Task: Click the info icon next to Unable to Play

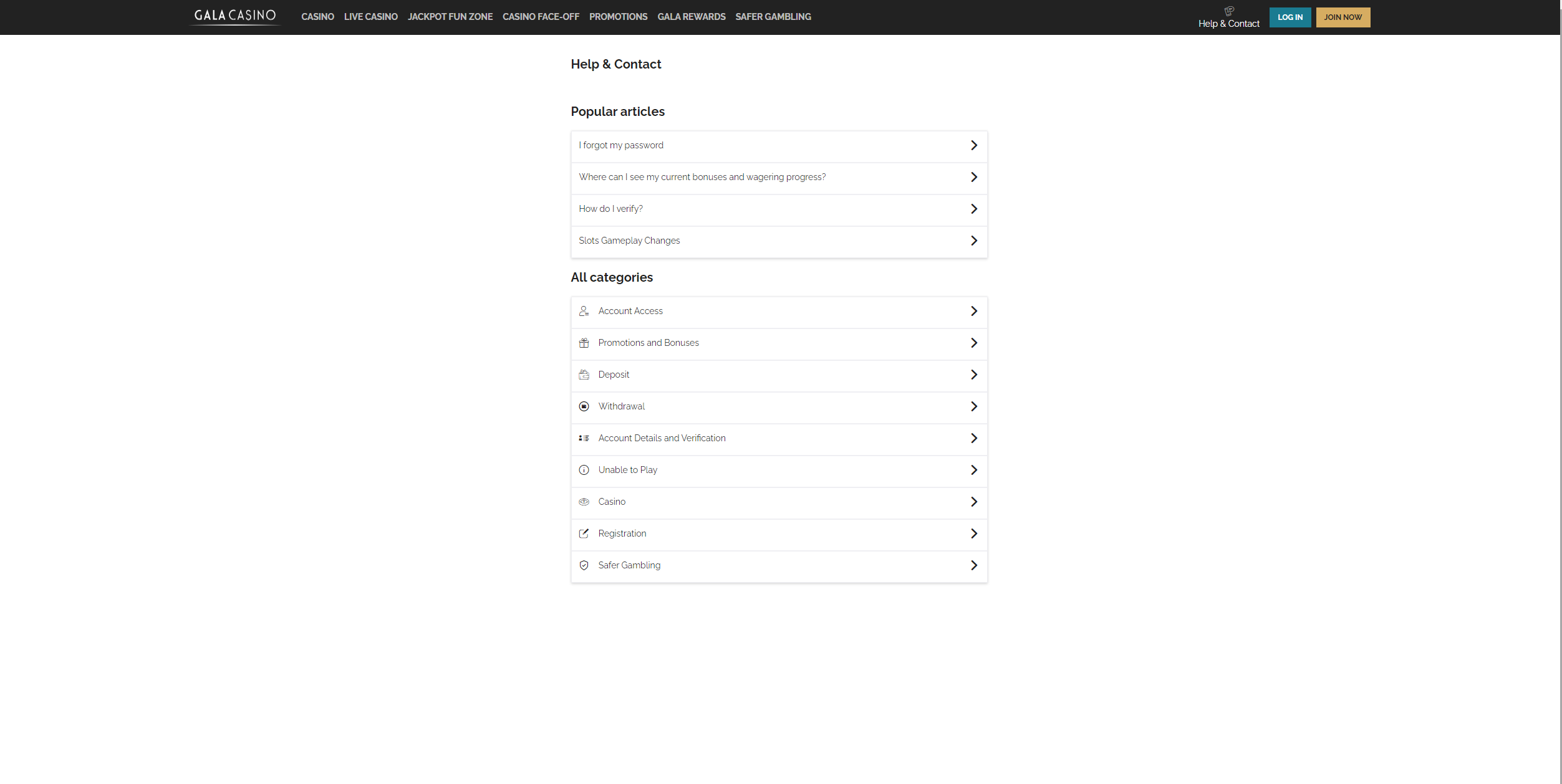Action: coord(584,470)
